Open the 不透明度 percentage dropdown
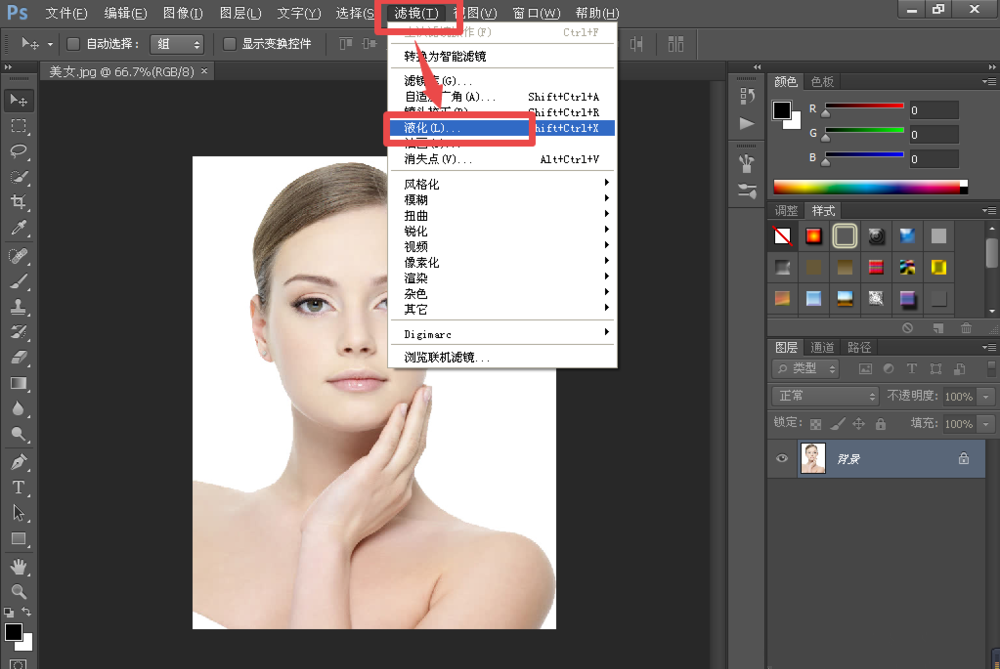 pyautogui.click(x=985, y=397)
